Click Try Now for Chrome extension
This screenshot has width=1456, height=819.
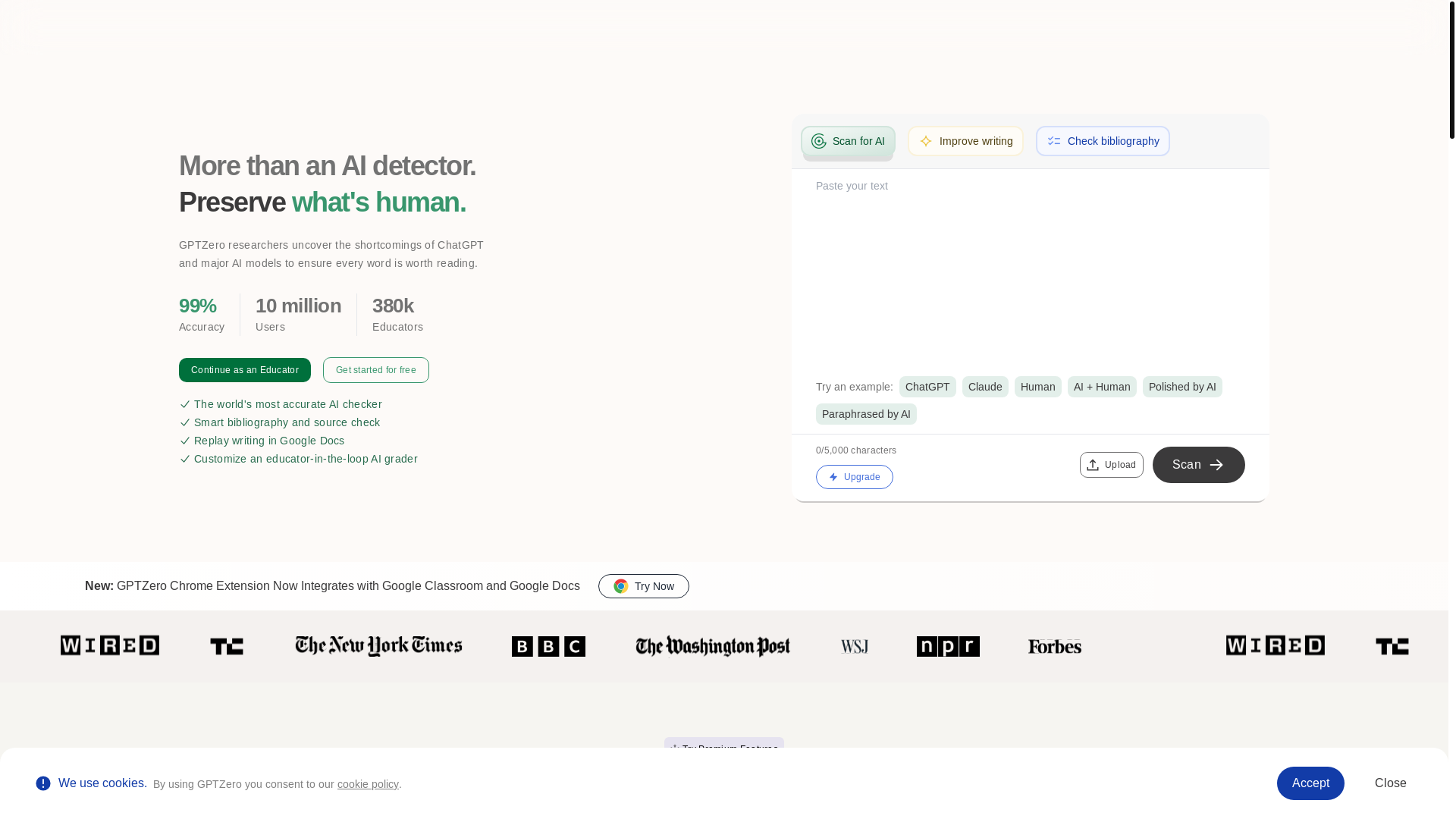click(644, 586)
